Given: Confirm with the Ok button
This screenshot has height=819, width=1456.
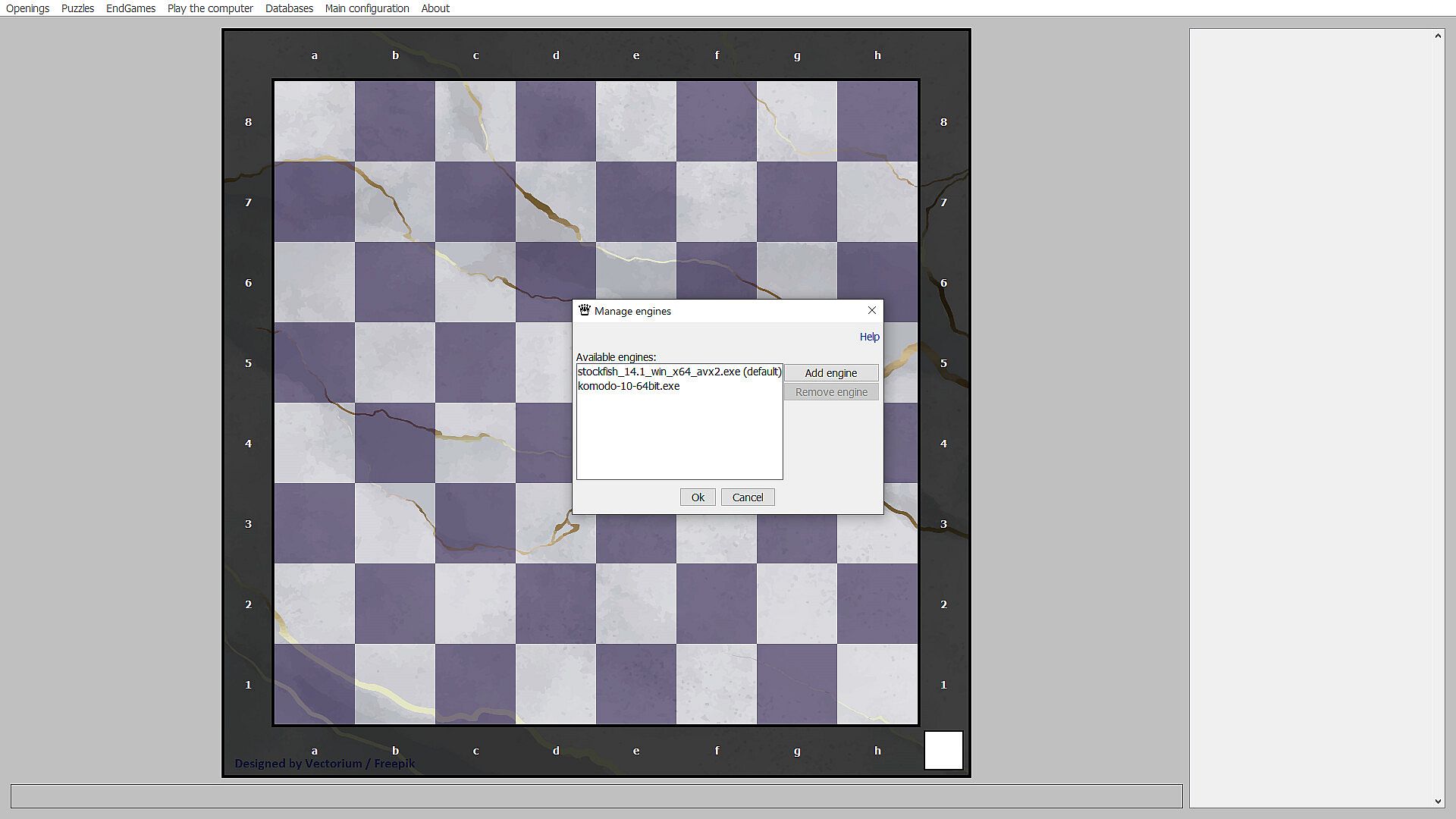Looking at the screenshot, I should (698, 497).
